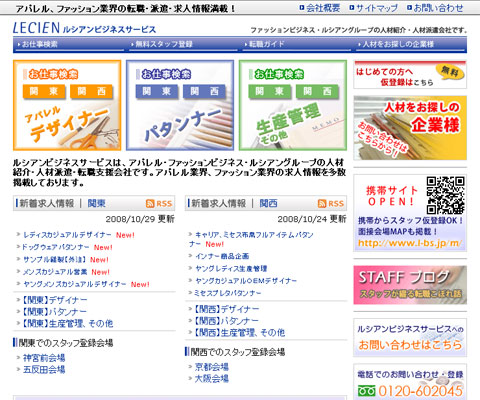Open サンプル縫製 job listing

[54, 260]
